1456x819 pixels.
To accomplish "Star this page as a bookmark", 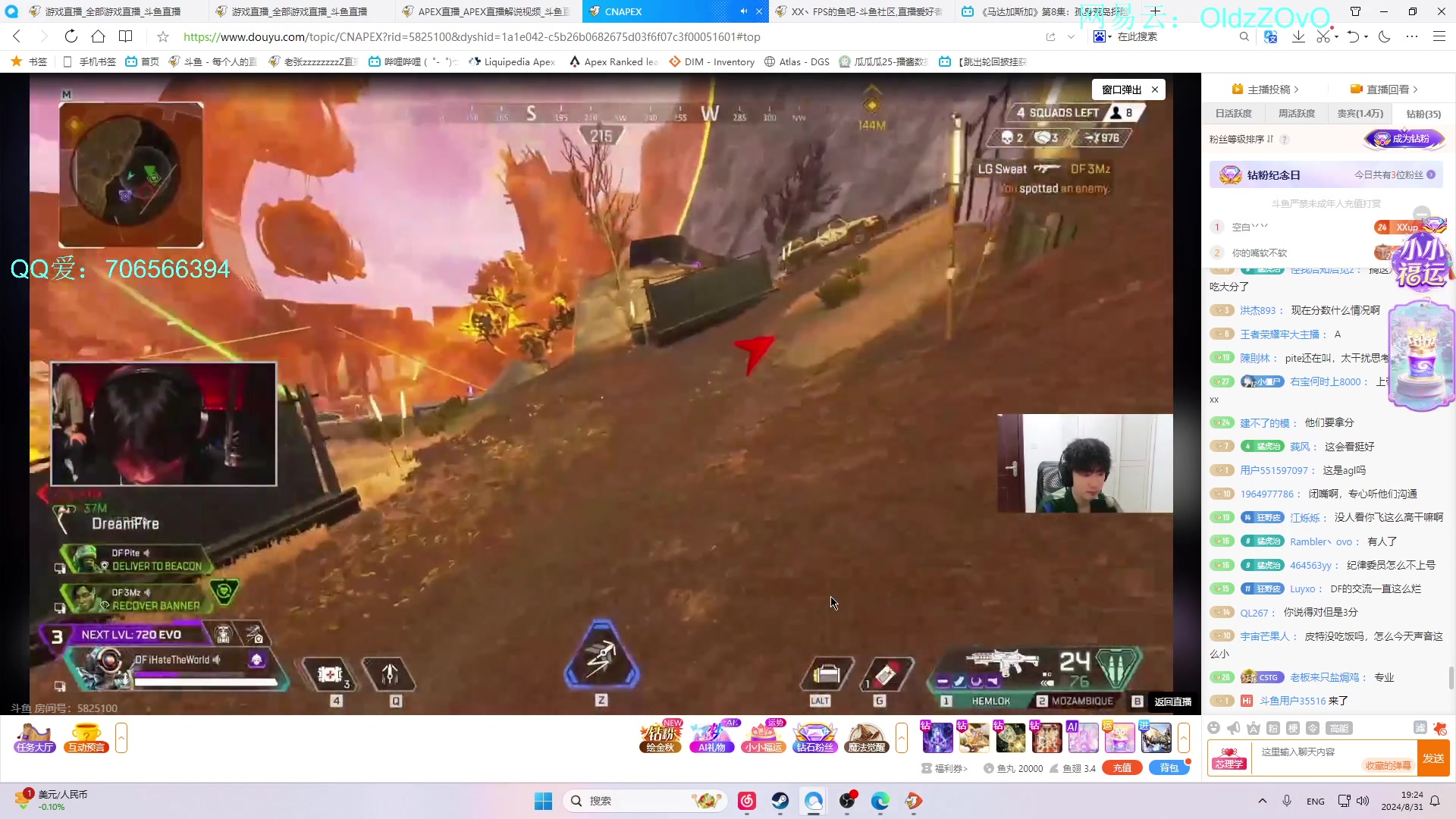I will coord(162,36).
